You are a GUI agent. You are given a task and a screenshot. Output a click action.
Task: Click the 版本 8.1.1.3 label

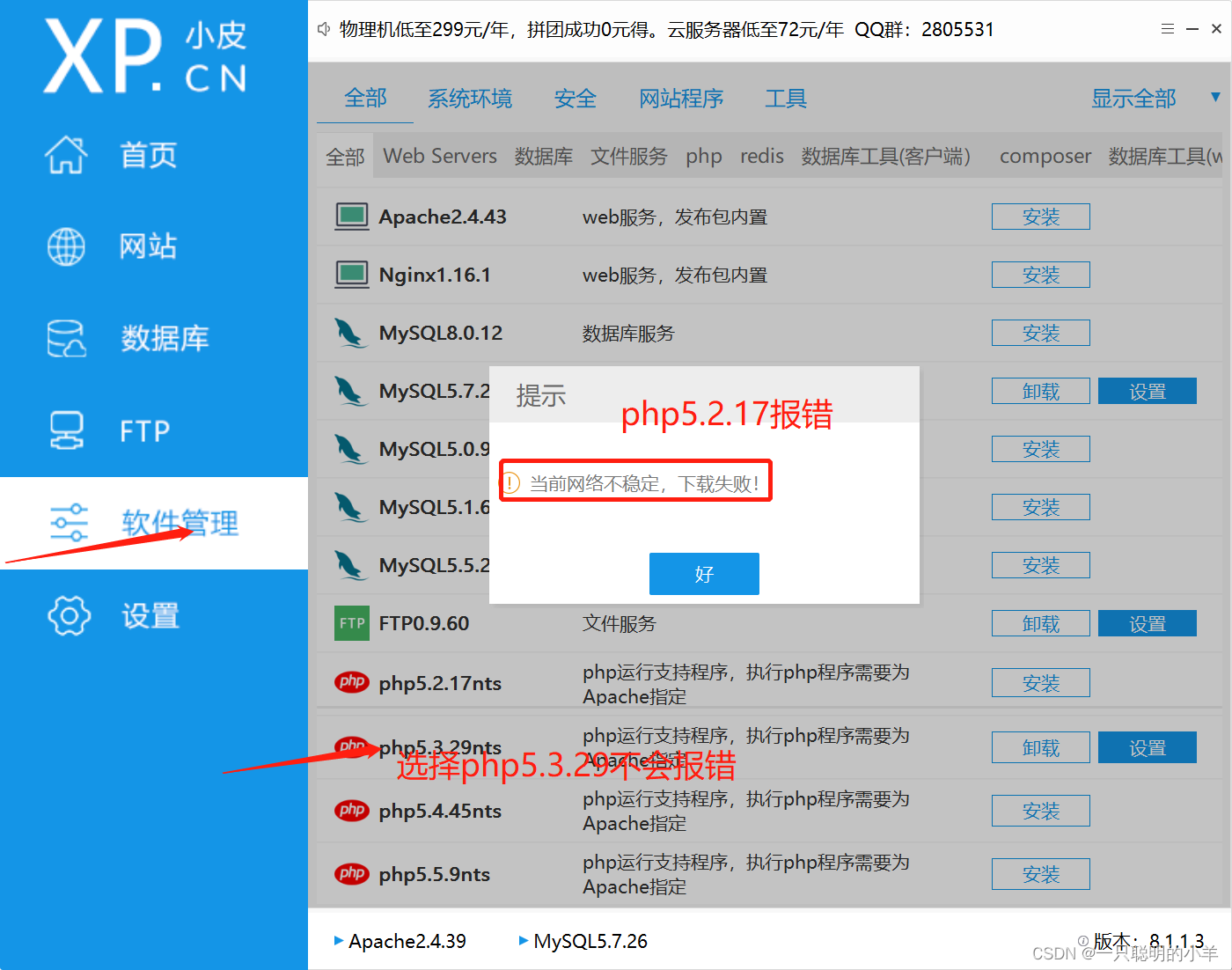(1149, 941)
